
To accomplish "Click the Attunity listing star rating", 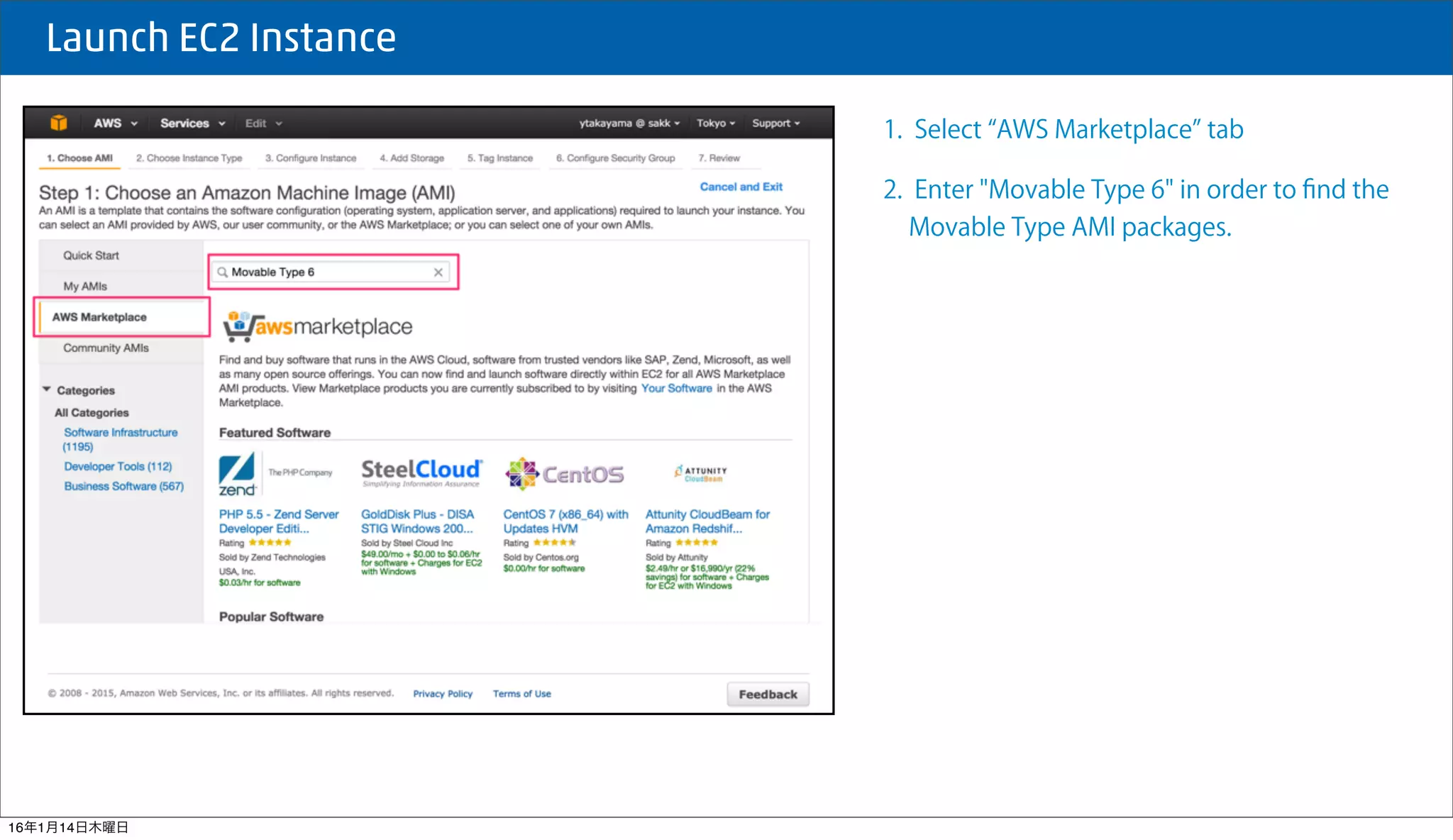I will click(696, 543).
